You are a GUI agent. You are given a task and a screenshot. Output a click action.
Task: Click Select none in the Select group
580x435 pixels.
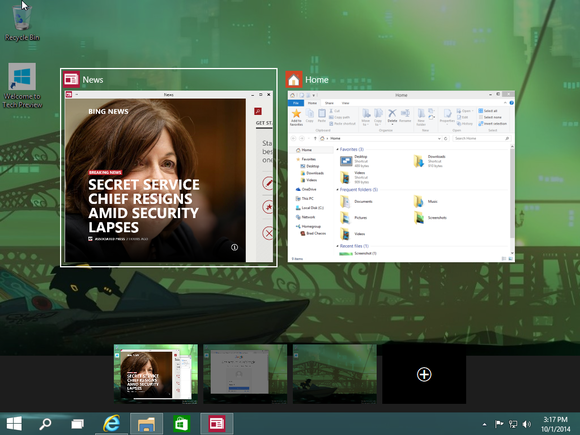(x=490, y=117)
